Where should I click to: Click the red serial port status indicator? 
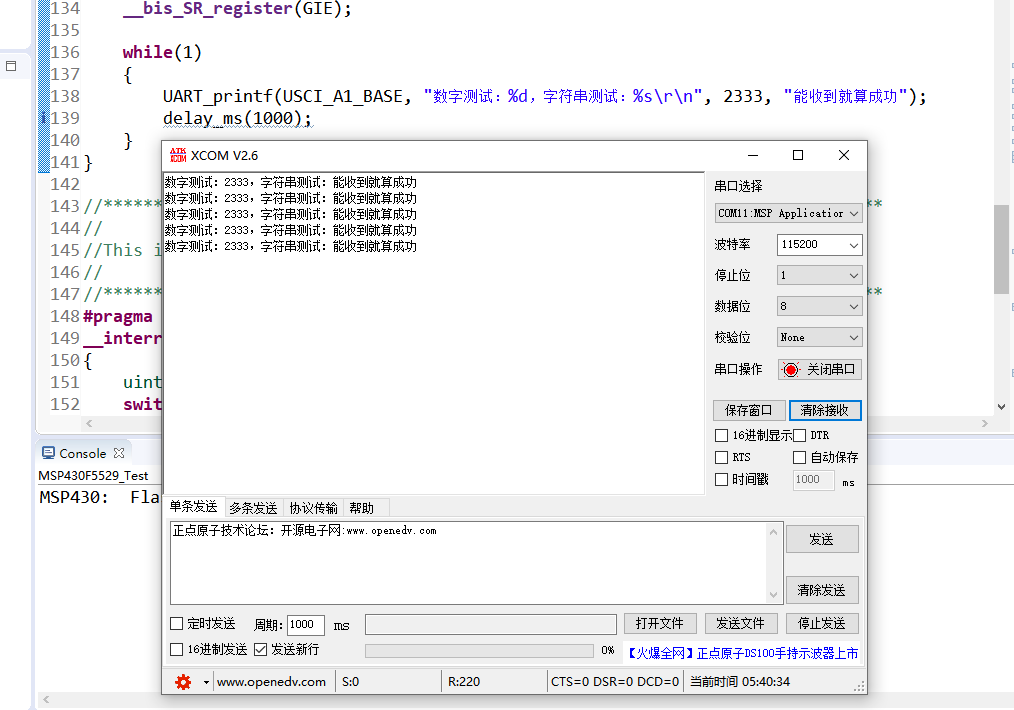pos(790,369)
